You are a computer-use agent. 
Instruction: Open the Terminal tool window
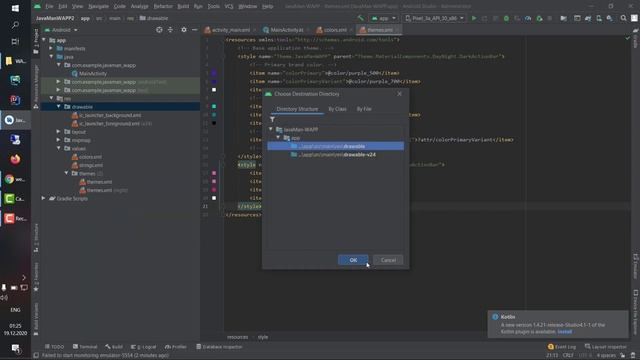coord(85,347)
